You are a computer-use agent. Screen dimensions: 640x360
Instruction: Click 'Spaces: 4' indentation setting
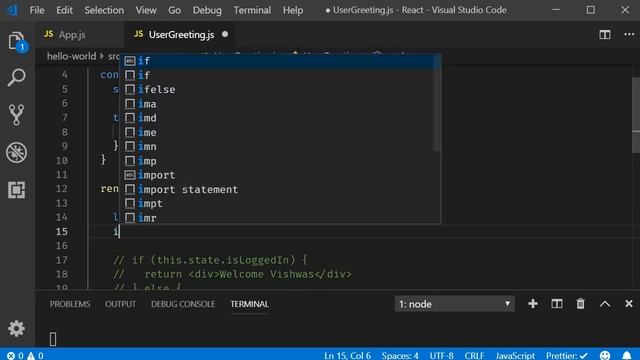[400, 356]
